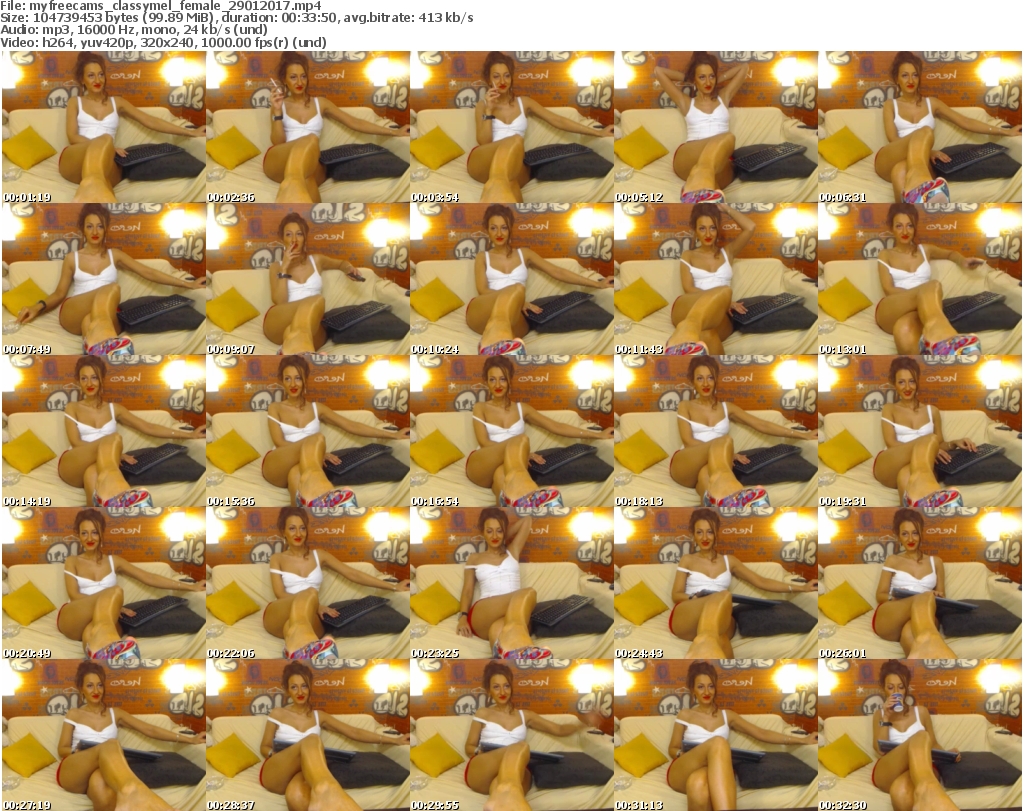Select the thumbnail timestamped 00:32:30
The width and height of the screenshot is (1024, 811).
click(x=920, y=735)
